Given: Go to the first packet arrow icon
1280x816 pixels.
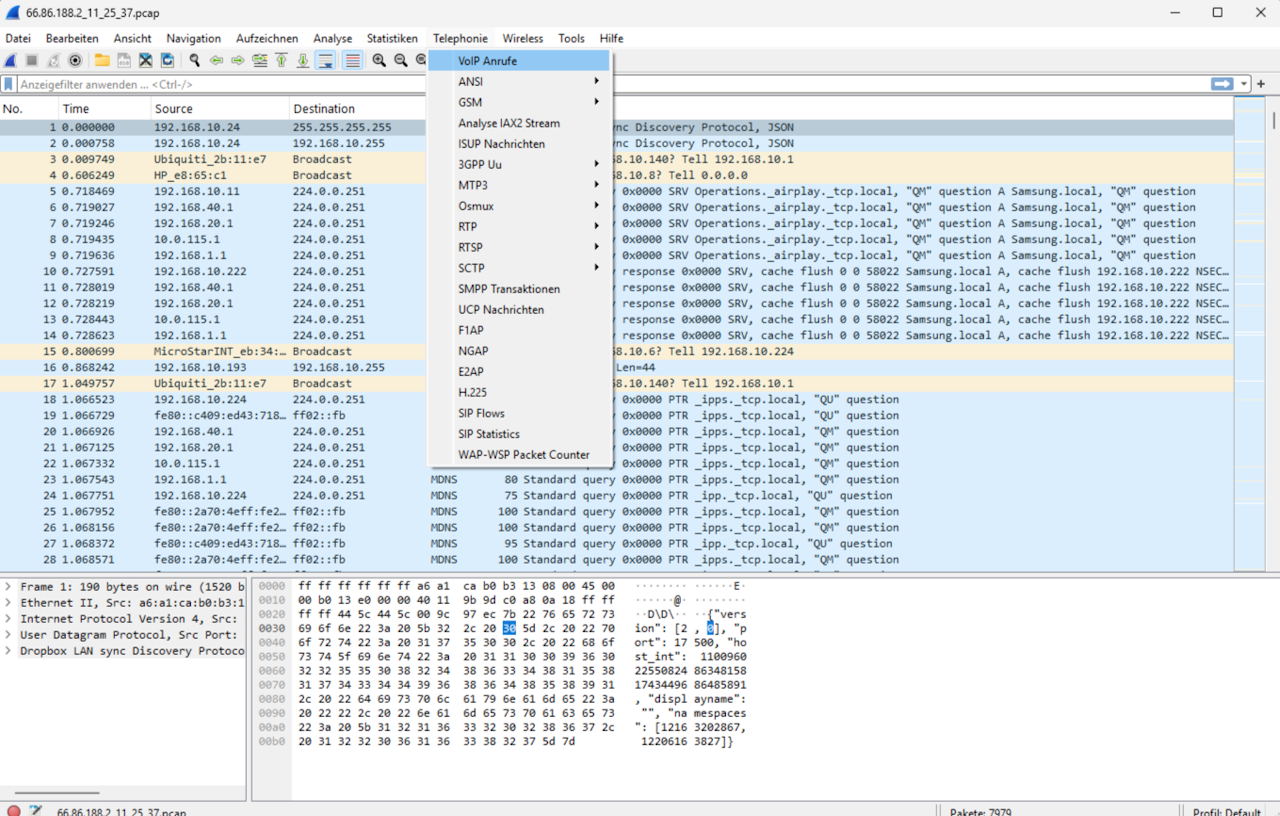Looking at the screenshot, I should (281, 60).
